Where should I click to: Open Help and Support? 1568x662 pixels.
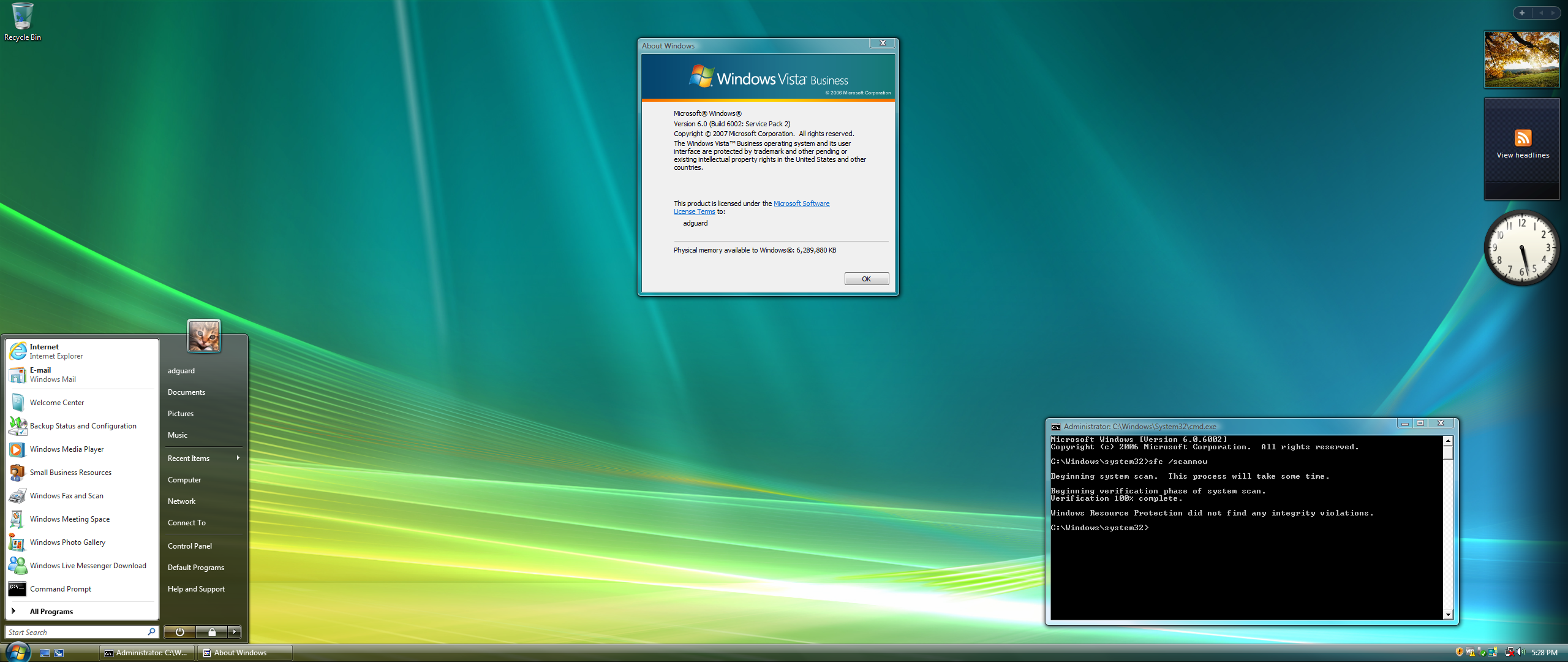coord(203,589)
